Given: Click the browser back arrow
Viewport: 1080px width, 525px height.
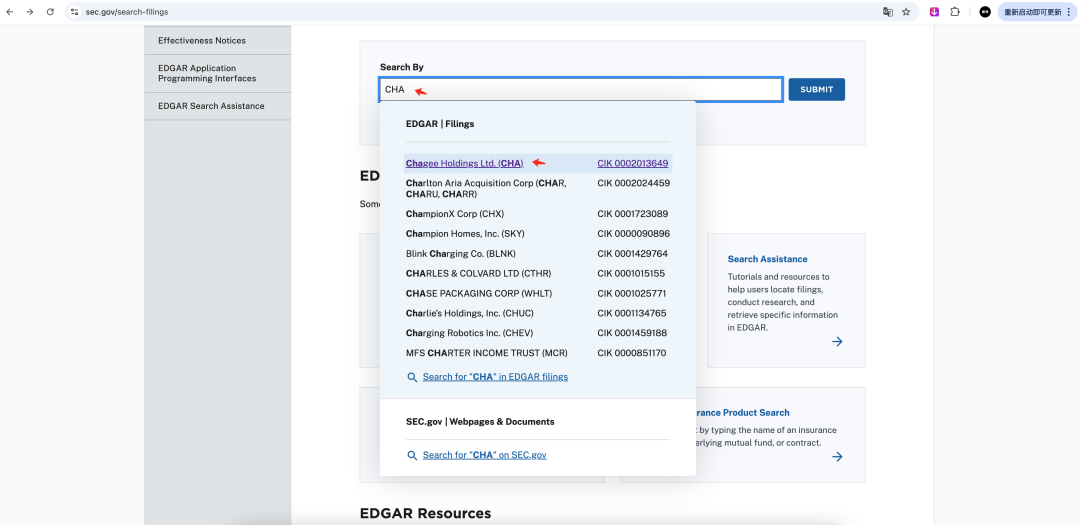Looking at the screenshot, I should (10, 12).
